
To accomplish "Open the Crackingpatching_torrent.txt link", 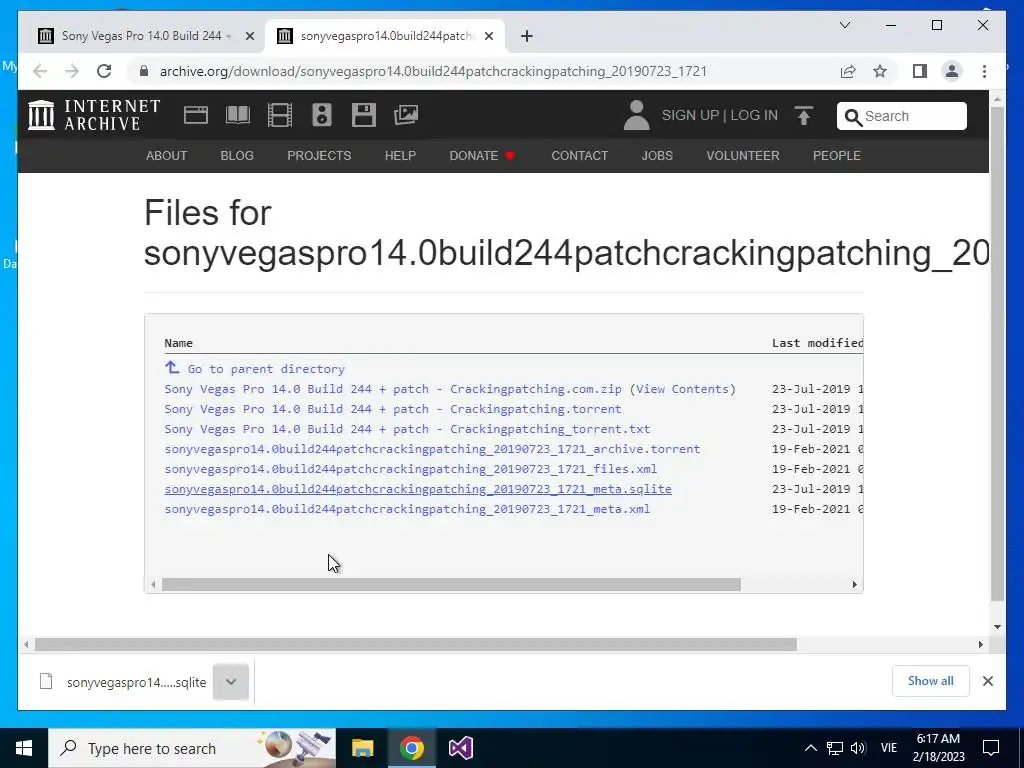I will point(408,429).
